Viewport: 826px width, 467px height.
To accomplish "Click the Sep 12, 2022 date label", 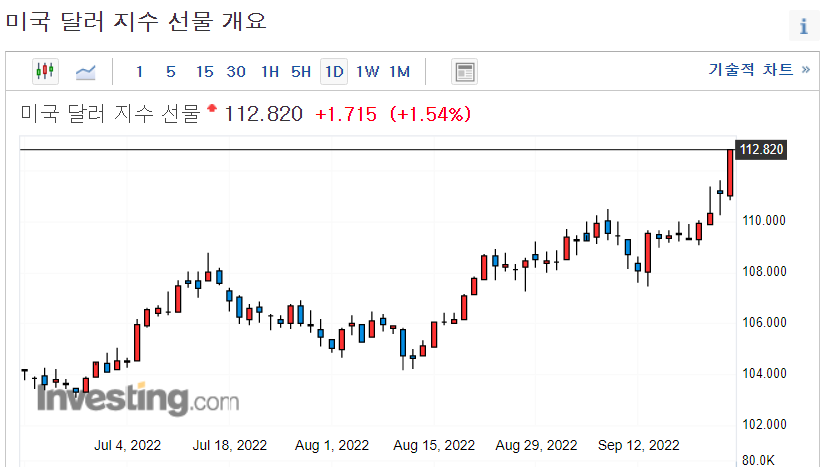I will pyautogui.click(x=638, y=445).
